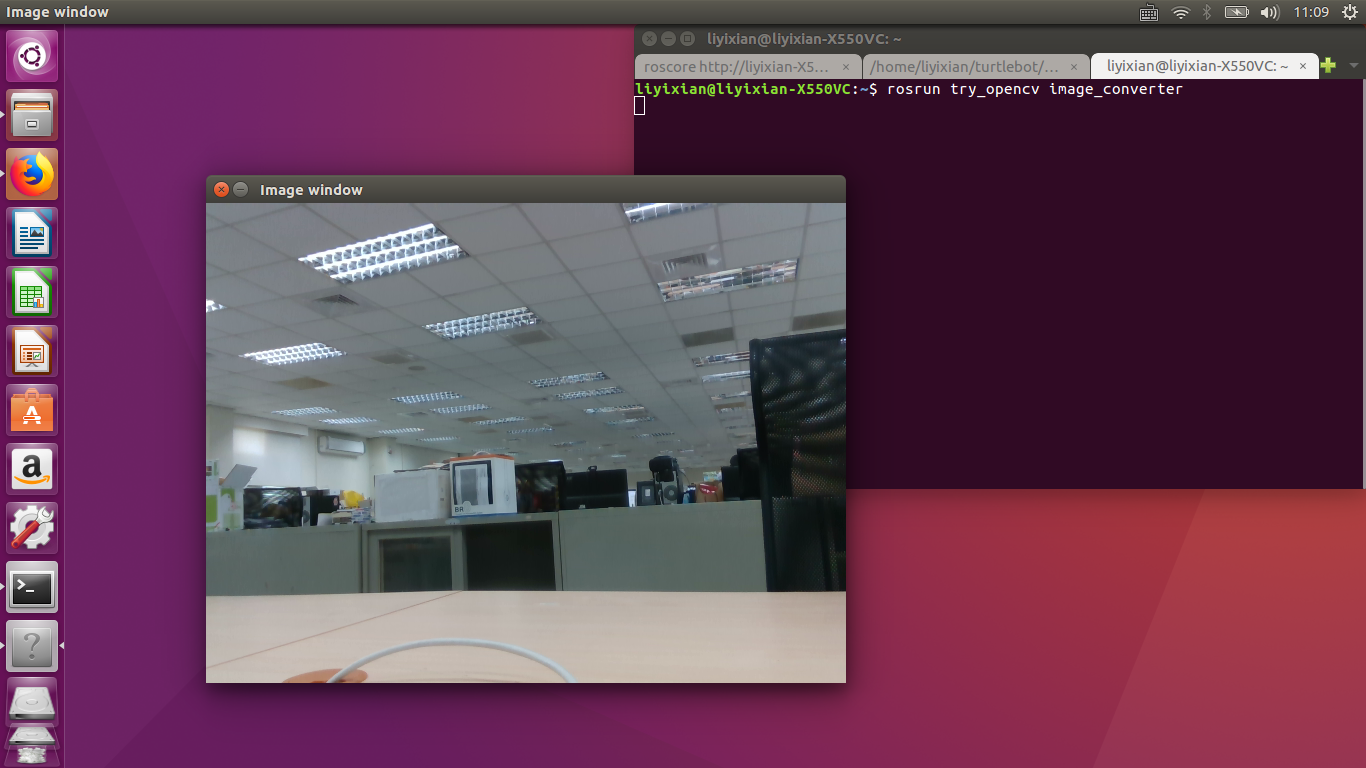The image size is (1366, 768).
Task: Click the Image window title bar text
Action: point(311,190)
